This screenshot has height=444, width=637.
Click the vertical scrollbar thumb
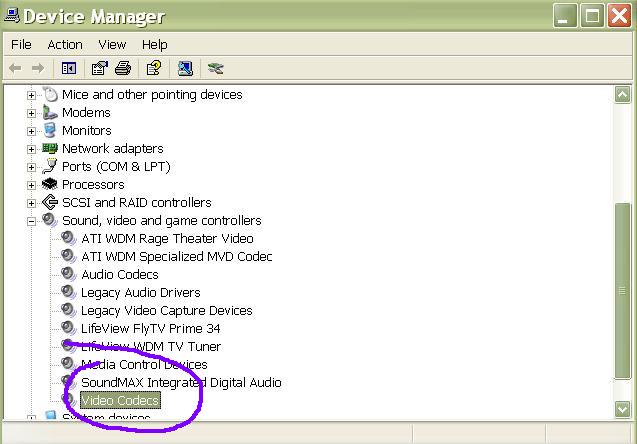click(x=622, y=291)
